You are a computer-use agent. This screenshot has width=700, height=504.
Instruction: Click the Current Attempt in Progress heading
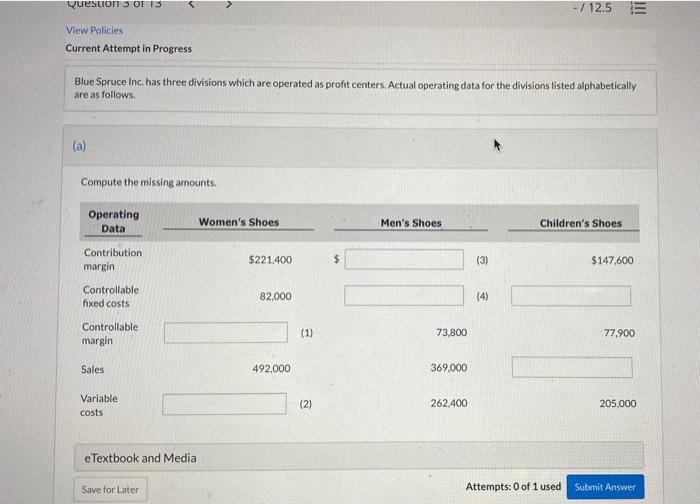tap(129, 48)
